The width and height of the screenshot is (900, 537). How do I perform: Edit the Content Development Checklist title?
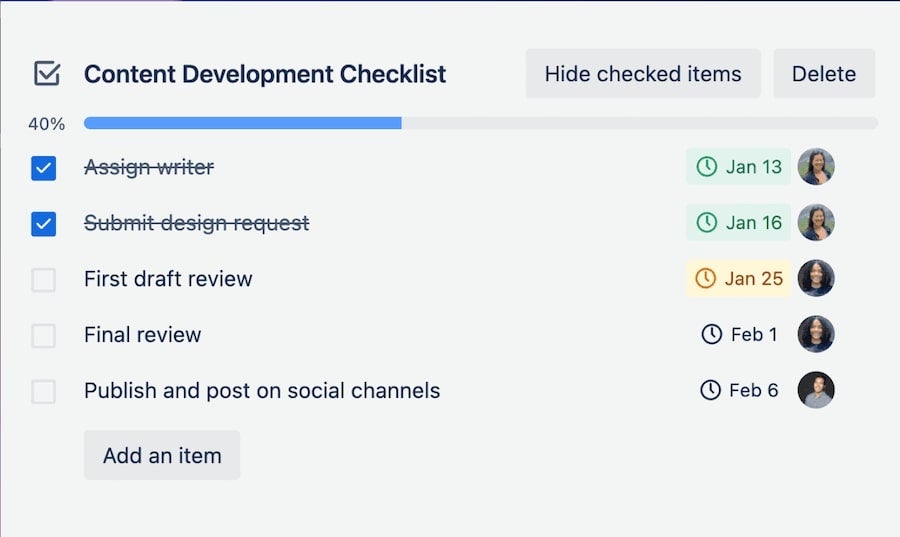[265, 74]
